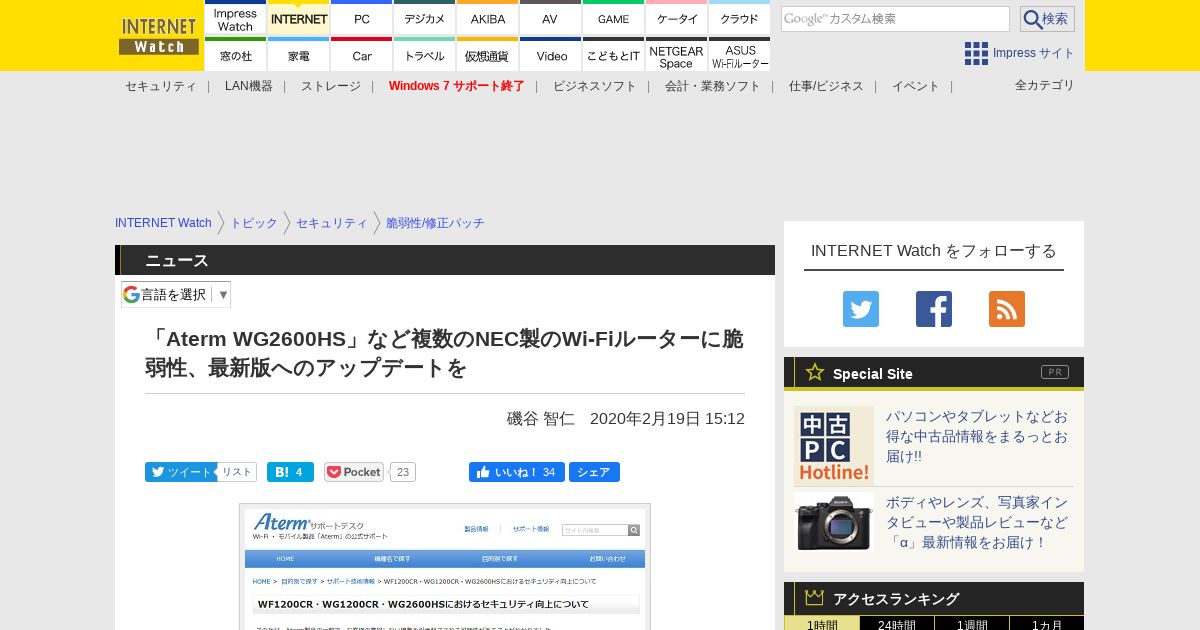Go to the LAN機器 category
The image size is (1200, 630).
pos(249,86)
